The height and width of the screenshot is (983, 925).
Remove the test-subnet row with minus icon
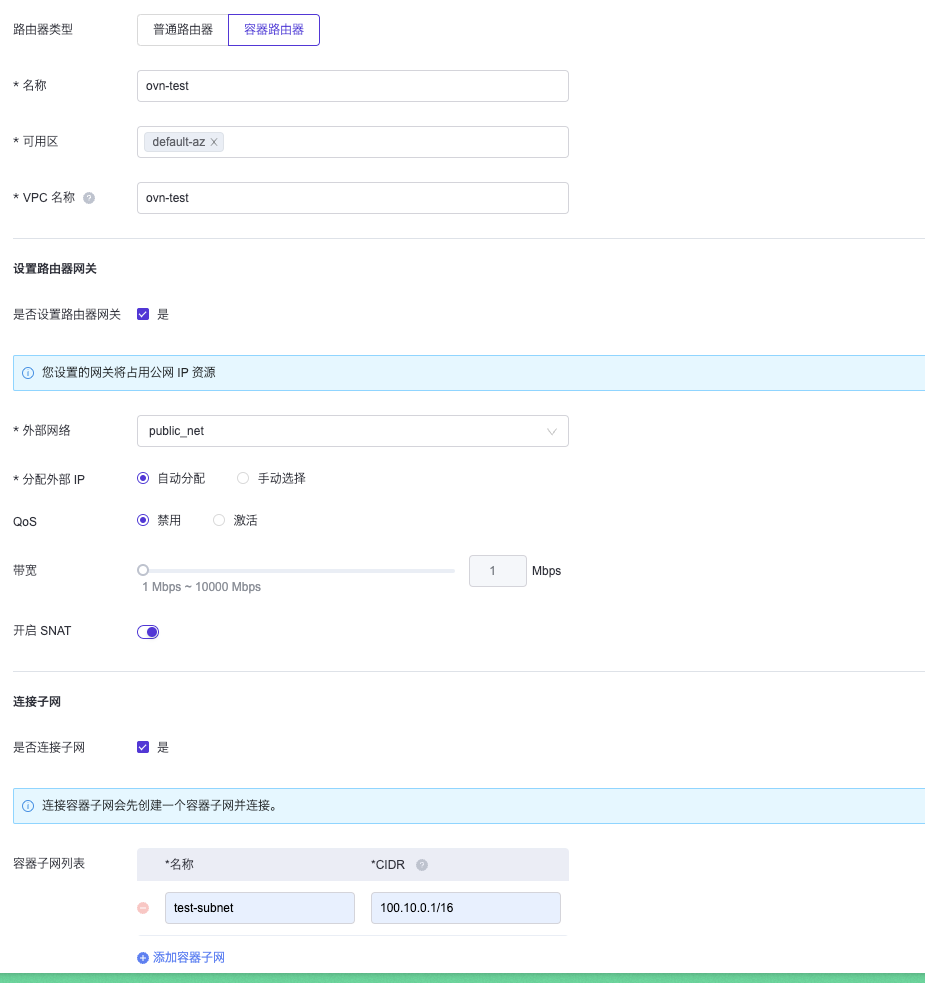pyautogui.click(x=143, y=908)
